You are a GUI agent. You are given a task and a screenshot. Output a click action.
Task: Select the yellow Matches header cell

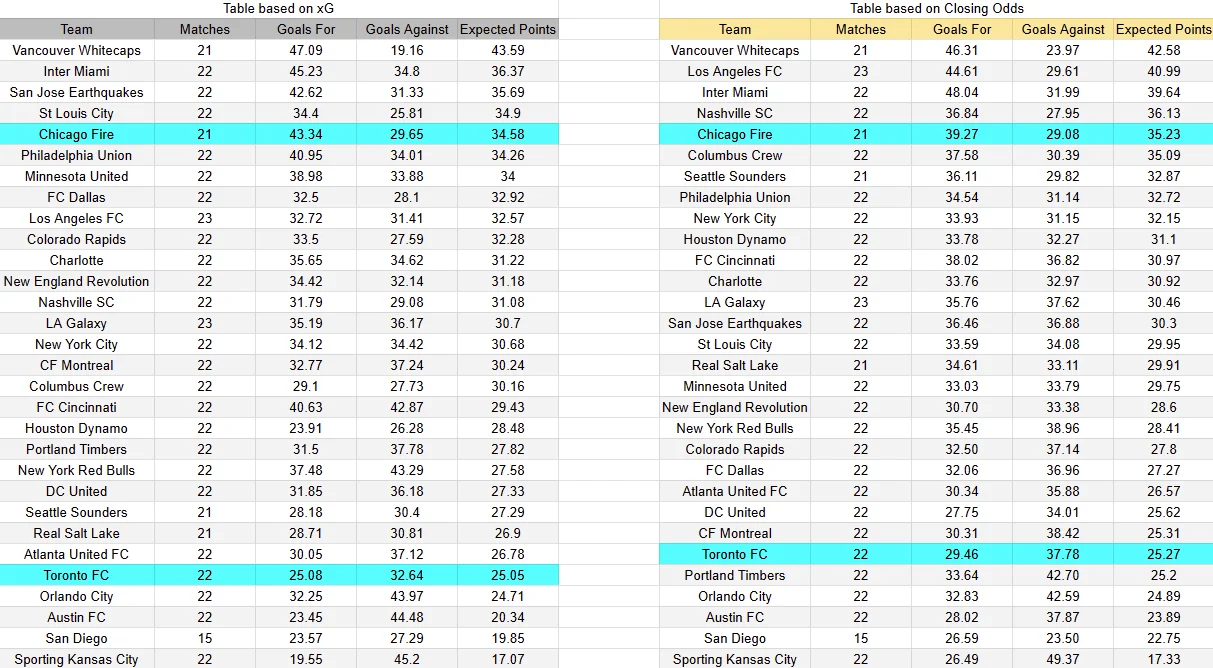tap(861, 29)
